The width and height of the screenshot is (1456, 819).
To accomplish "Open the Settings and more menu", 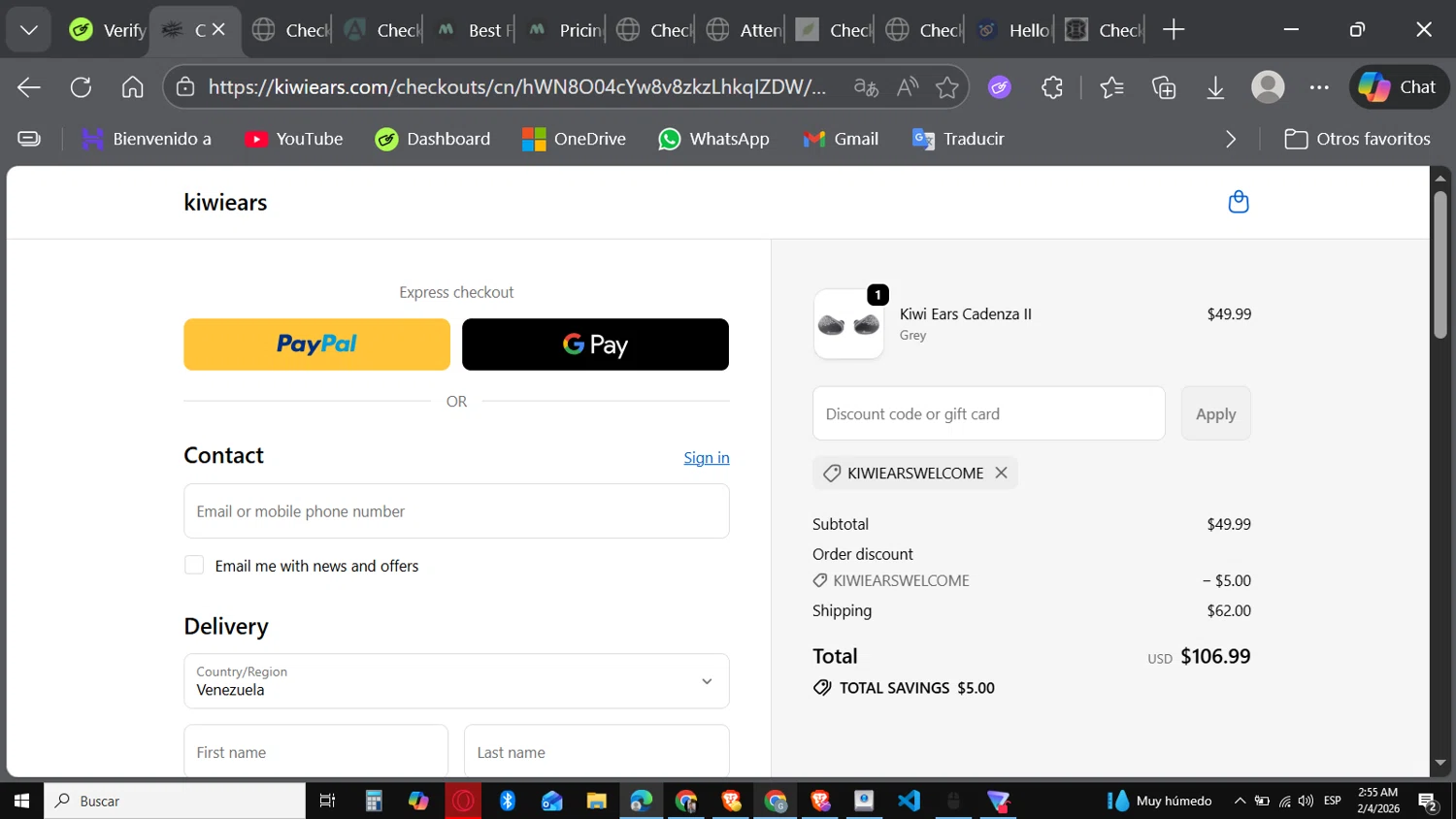I will click(1319, 87).
